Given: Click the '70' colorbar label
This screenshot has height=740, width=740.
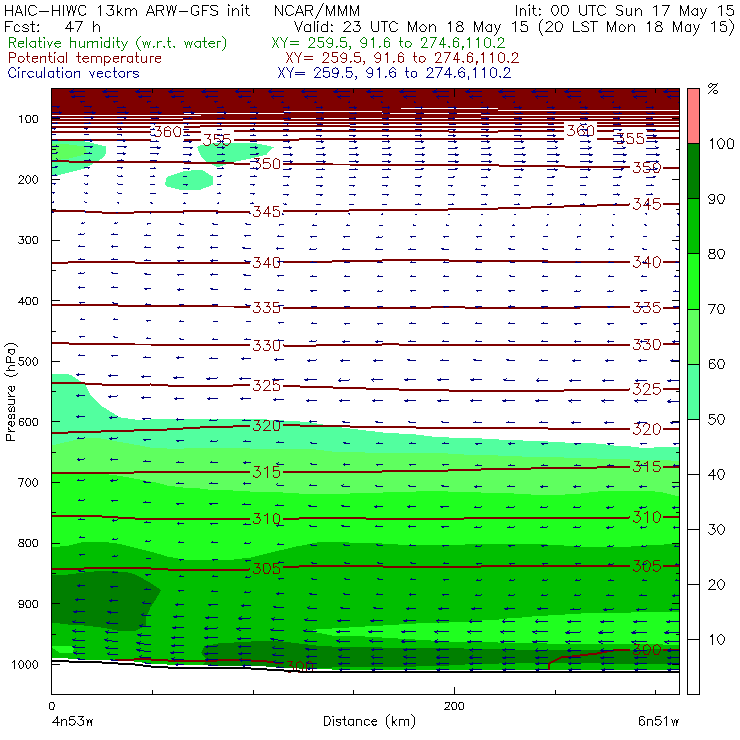Looking at the screenshot, I should 716,309.
